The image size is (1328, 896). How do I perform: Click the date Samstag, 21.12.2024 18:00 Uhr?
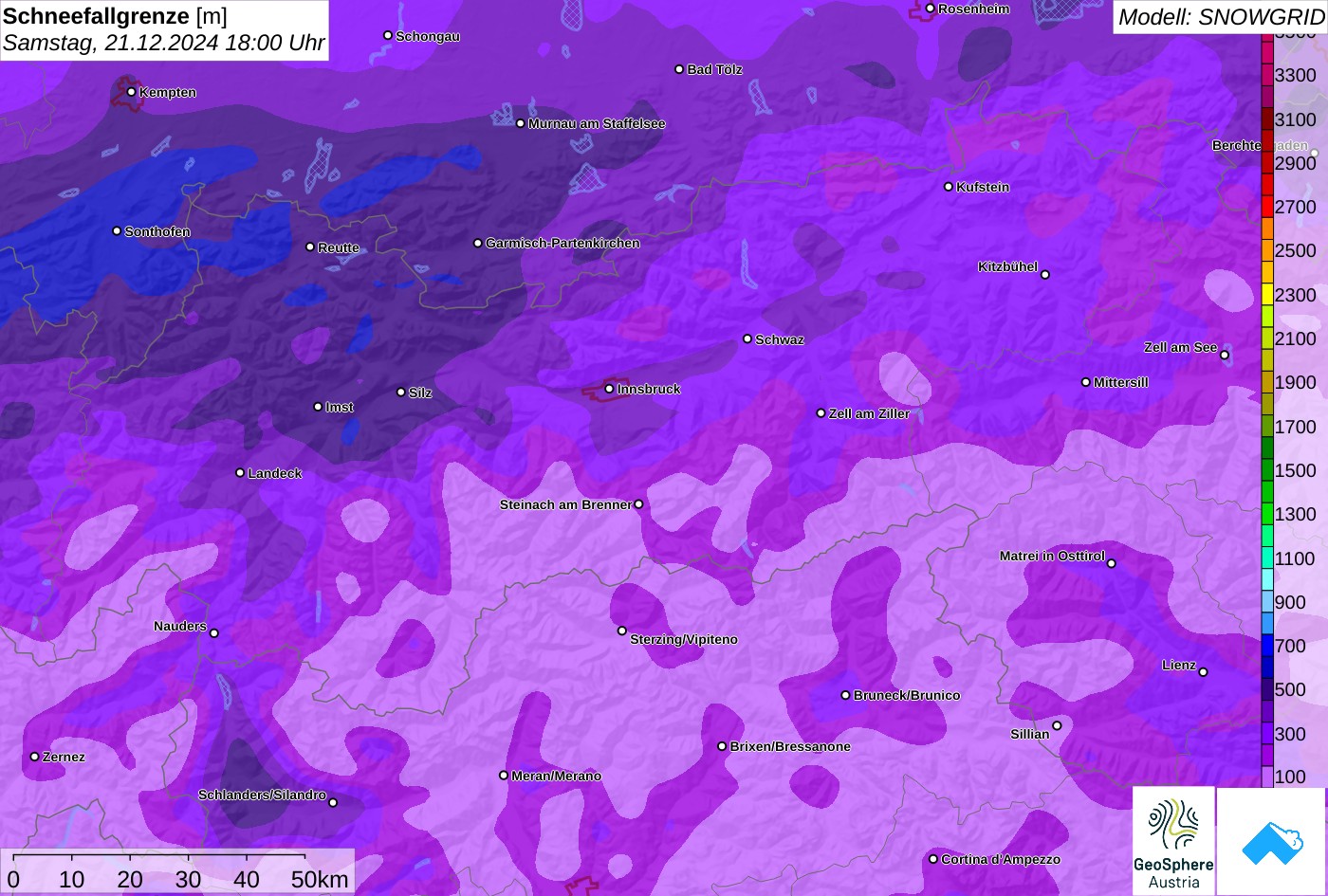[164, 43]
